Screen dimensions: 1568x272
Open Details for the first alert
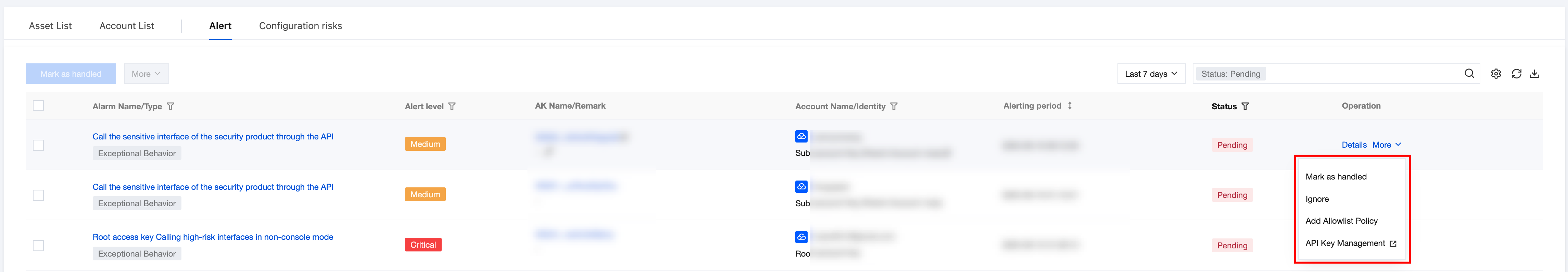pos(1354,145)
